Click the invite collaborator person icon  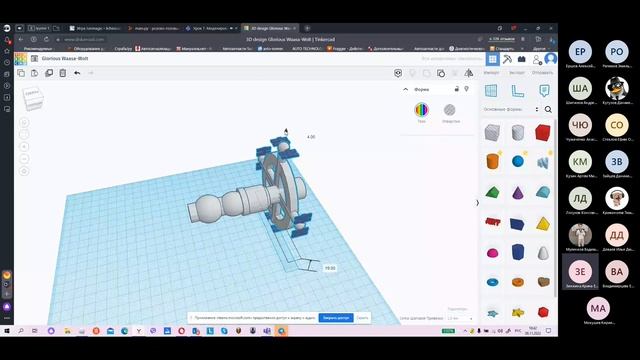click(x=537, y=60)
